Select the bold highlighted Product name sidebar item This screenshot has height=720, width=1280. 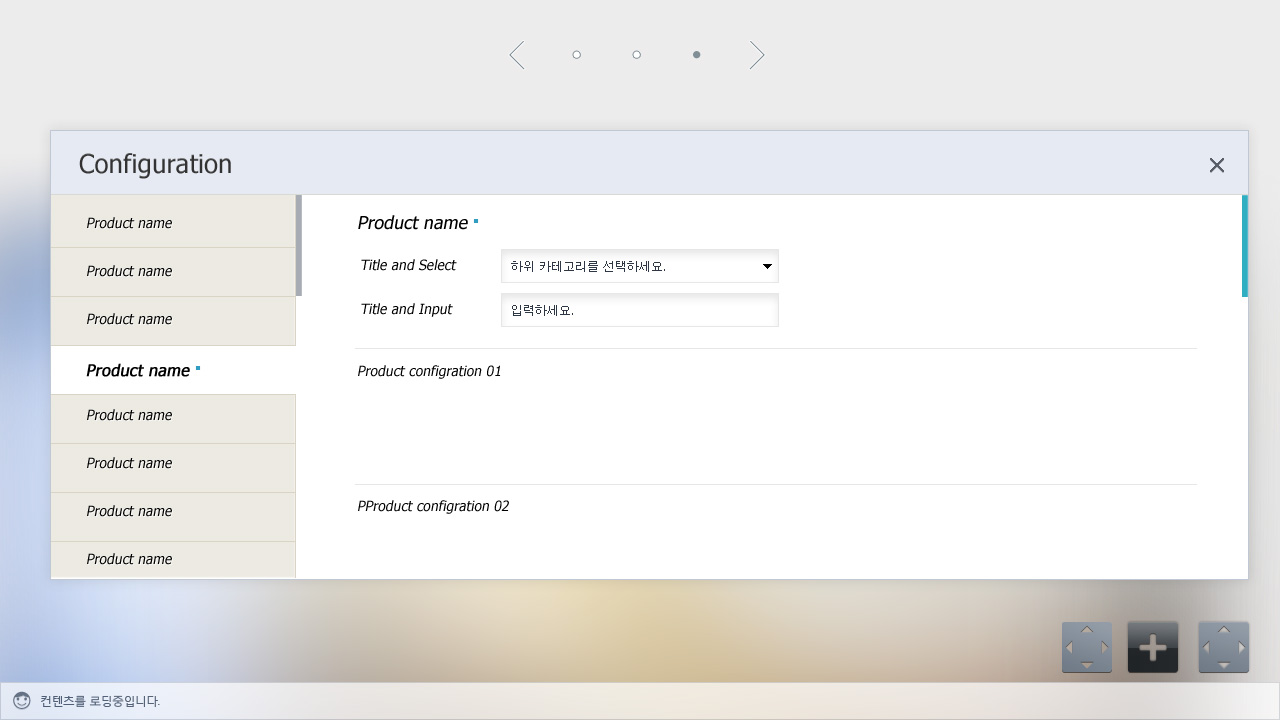coord(173,370)
